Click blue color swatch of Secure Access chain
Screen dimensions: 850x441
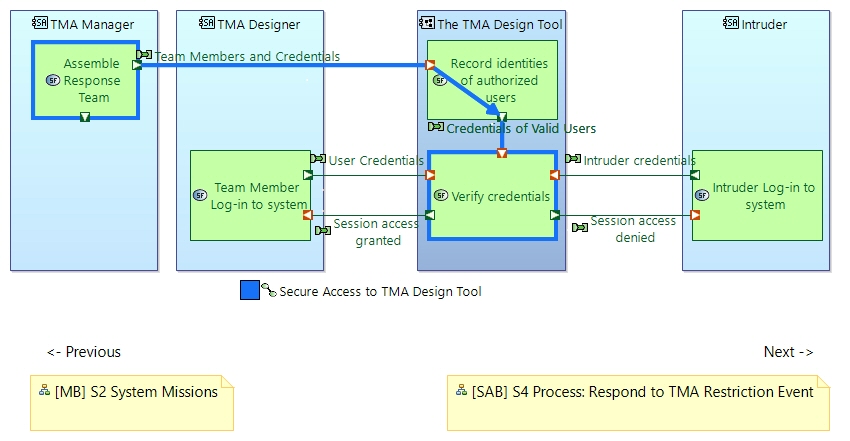point(250,290)
